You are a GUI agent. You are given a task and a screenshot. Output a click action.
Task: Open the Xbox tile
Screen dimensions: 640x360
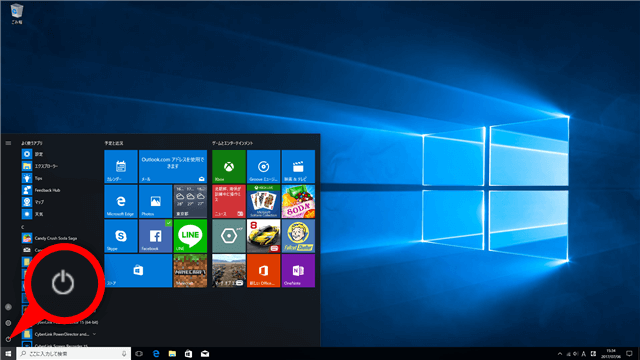point(229,167)
